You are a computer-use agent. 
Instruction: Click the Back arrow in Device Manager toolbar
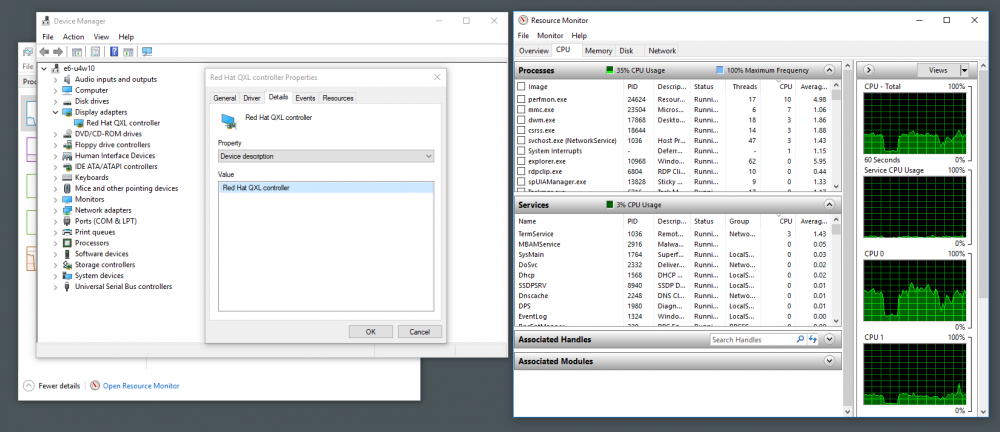[44, 52]
